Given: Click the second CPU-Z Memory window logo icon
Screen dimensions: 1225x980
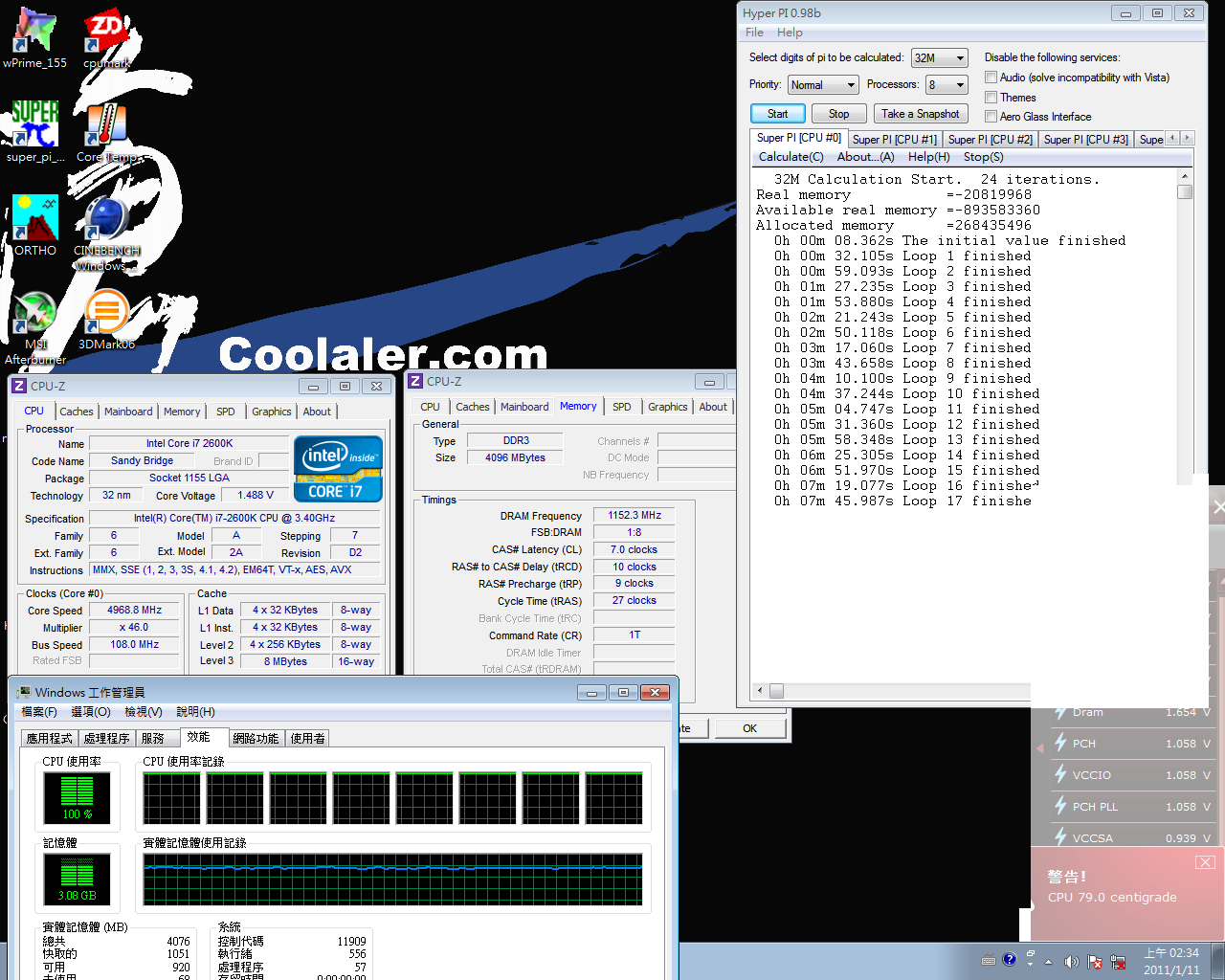Looking at the screenshot, I should (x=415, y=381).
